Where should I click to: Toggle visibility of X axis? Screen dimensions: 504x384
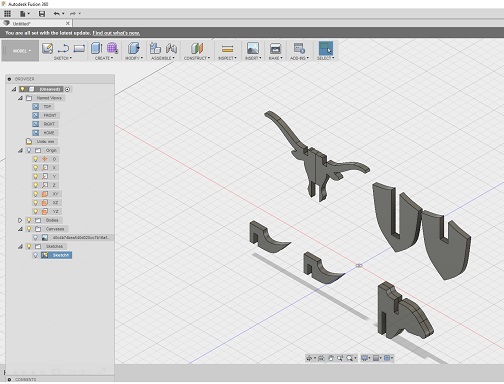coord(36,168)
